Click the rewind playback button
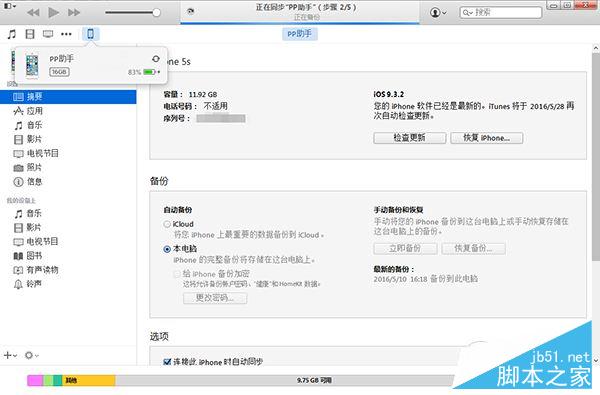The height and width of the screenshot is (395, 600). (x=33, y=13)
